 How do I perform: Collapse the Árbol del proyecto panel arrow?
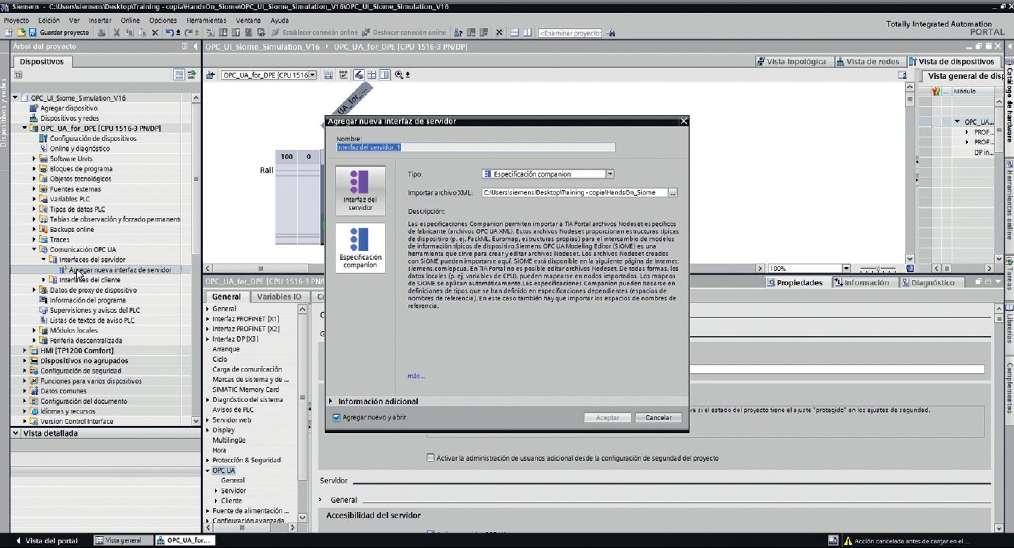(x=196, y=47)
